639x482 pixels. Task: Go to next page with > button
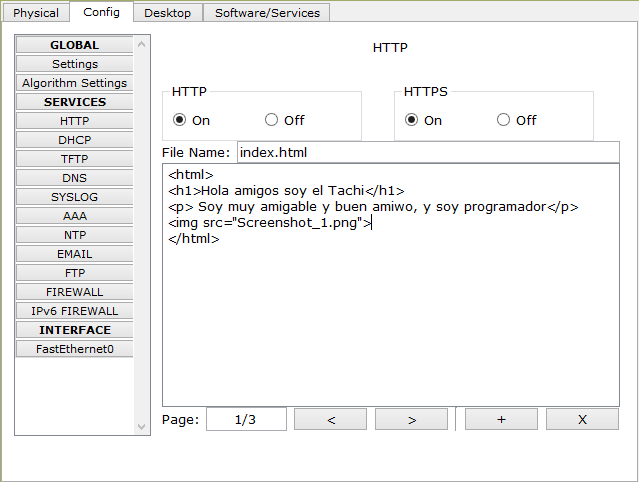point(412,419)
